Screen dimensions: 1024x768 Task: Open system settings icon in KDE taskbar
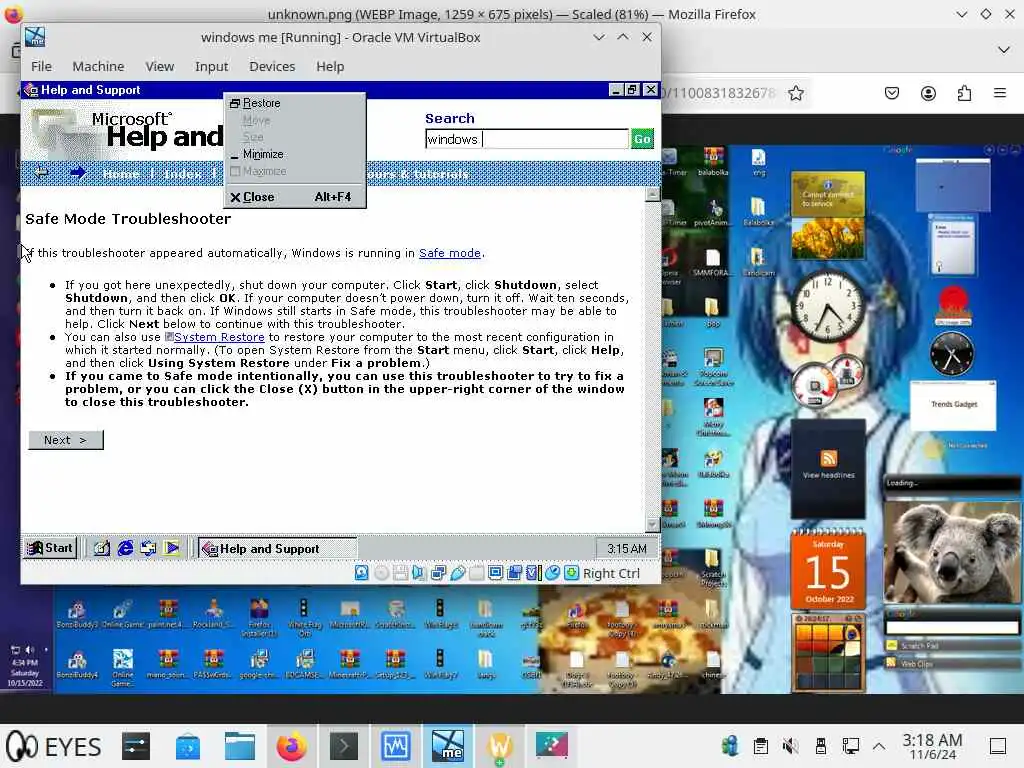pos(136,746)
